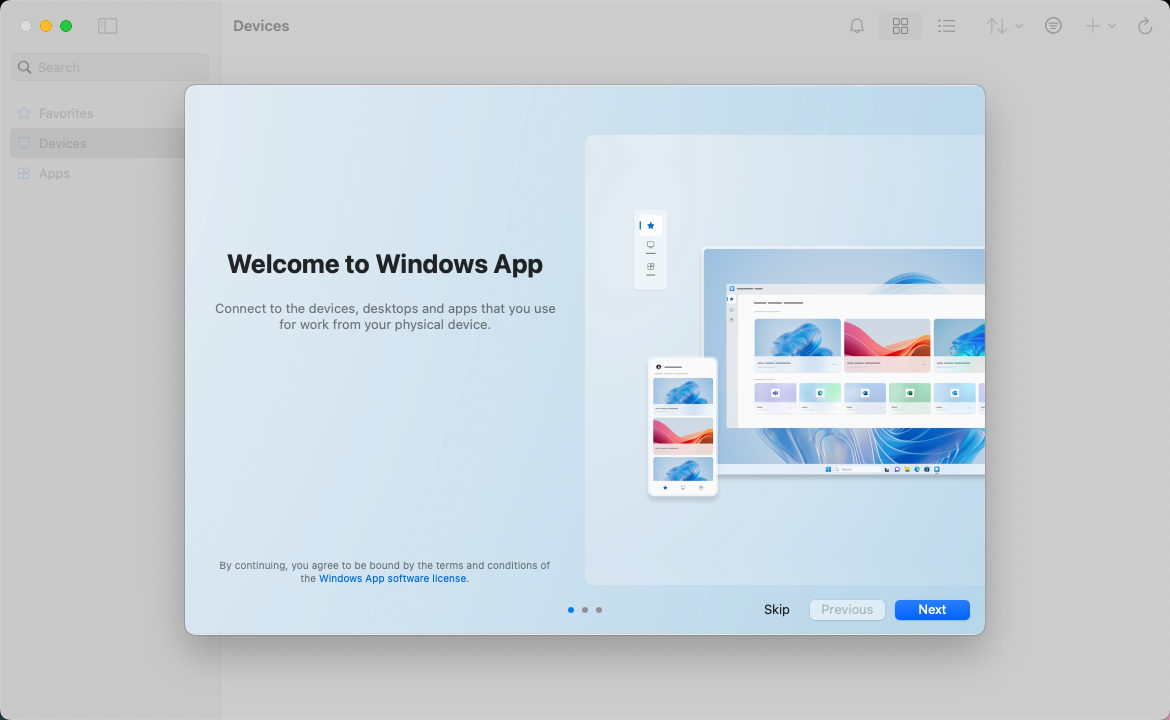Click the Skip button
Image resolution: width=1170 pixels, height=720 pixels.
click(776, 610)
